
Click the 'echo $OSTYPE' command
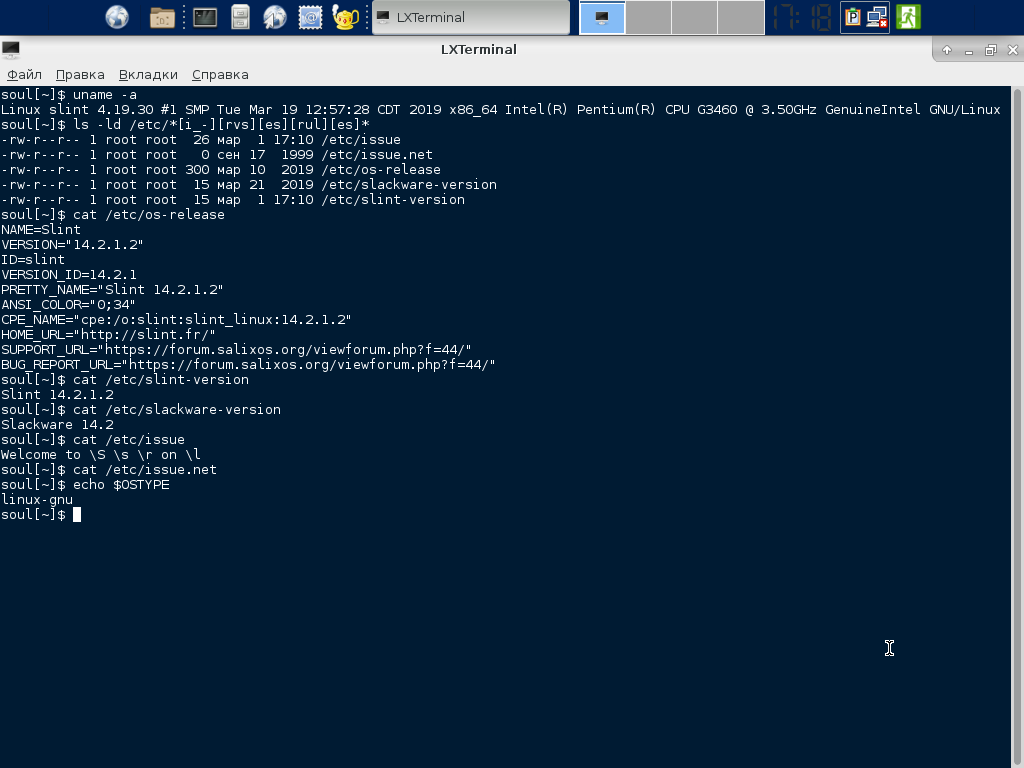tap(121, 485)
